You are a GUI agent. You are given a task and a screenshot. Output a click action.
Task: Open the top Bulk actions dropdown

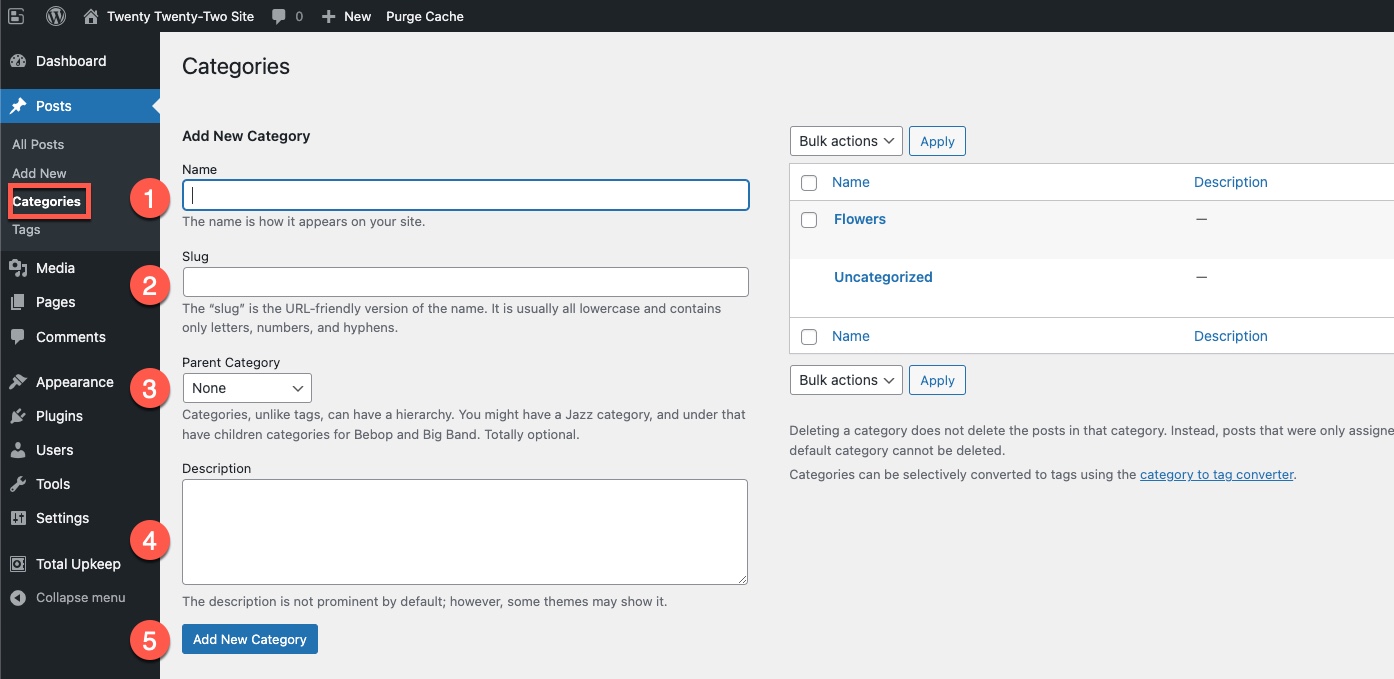[846, 141]
